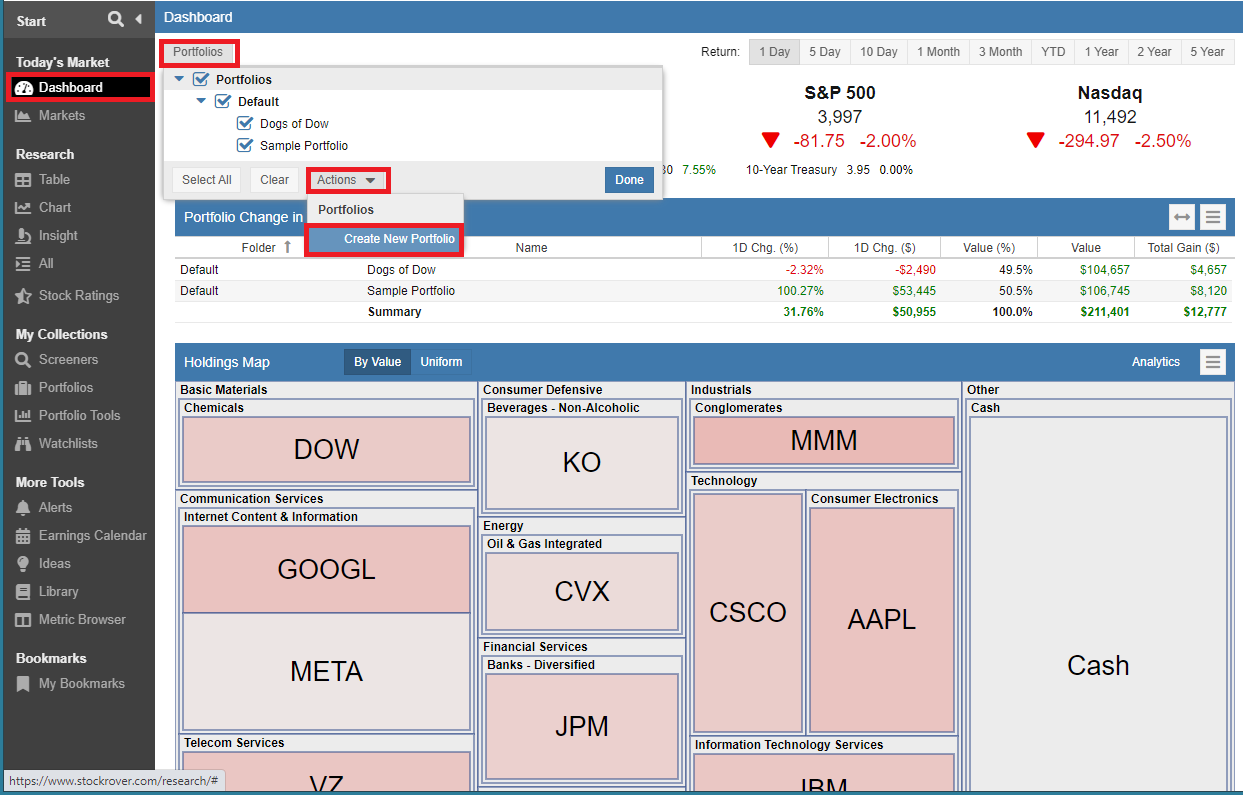Choose Create New Portfolio menu item
This screenshot has height=795, width=1243.
pyautogui.click(x=384, y=239)
